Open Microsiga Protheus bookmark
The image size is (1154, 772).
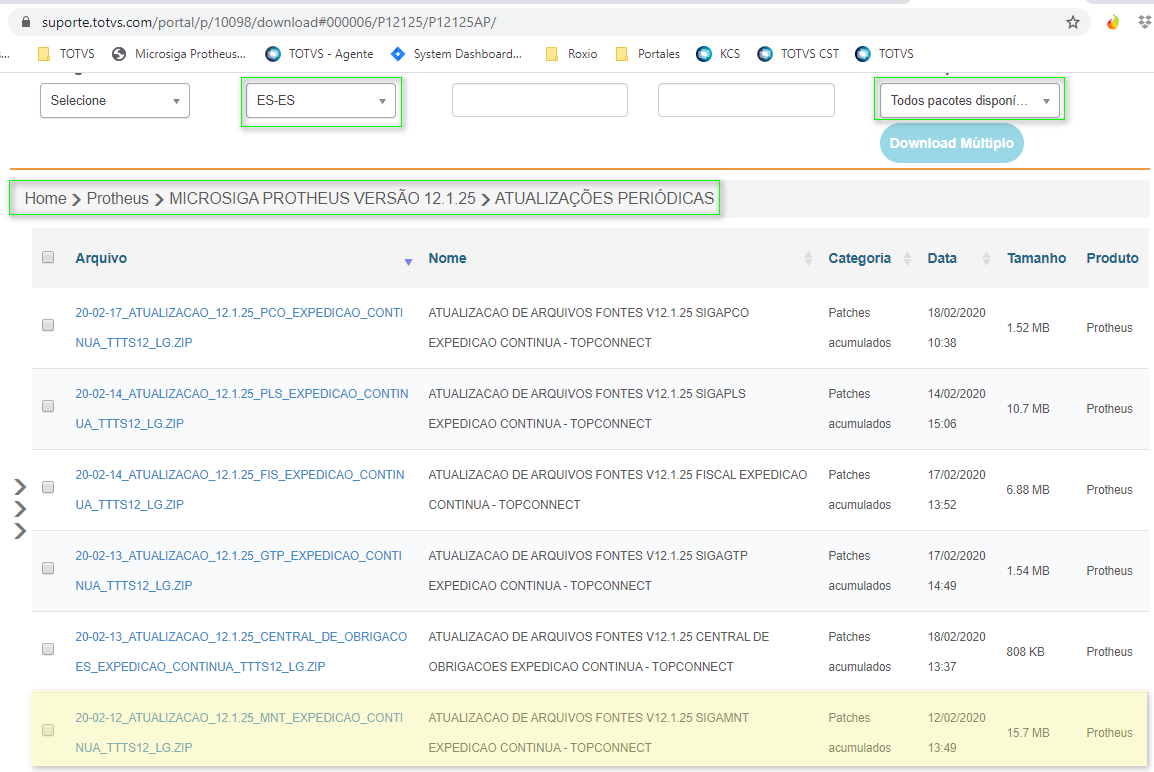tap(179, 54)
